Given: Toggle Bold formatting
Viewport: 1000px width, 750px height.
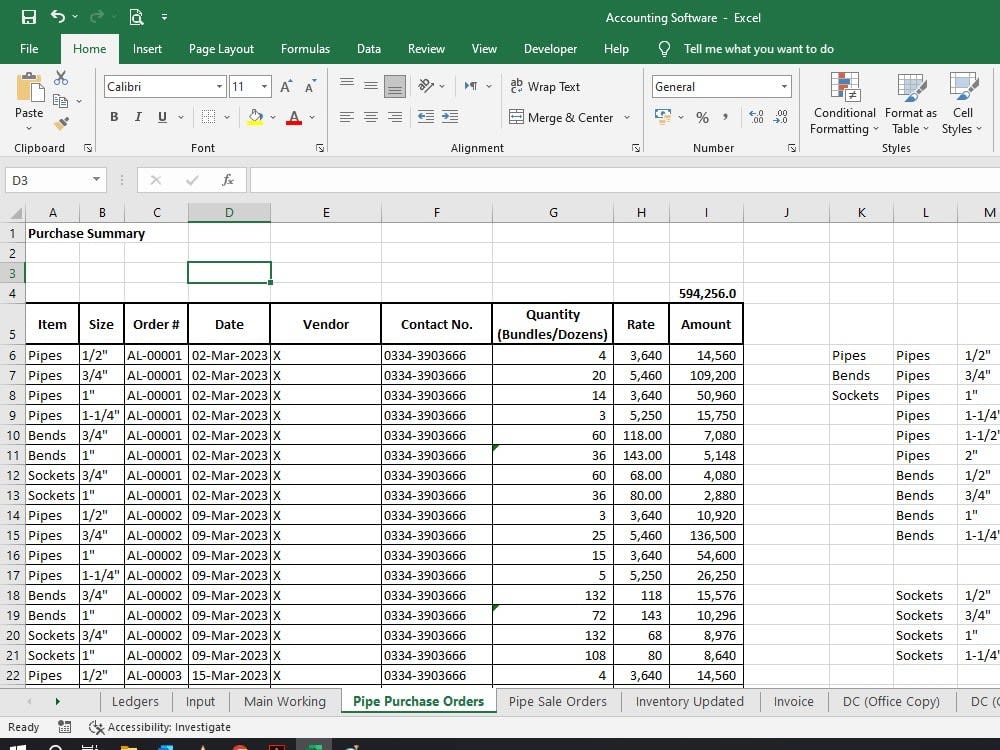Looking at the screenshot, I should tap(113, 117).
